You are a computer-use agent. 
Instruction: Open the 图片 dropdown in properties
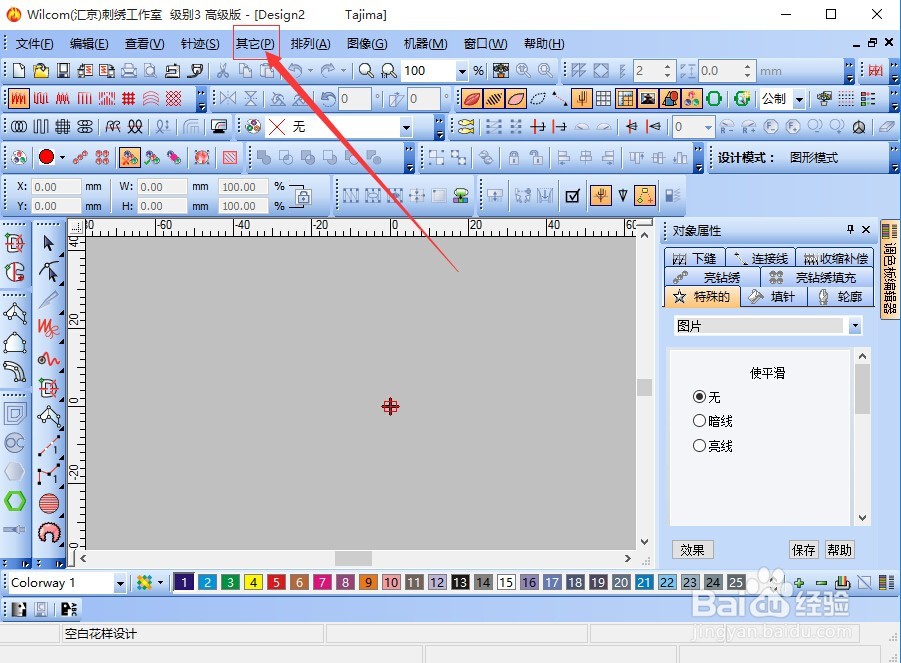[x=855, y=326]
